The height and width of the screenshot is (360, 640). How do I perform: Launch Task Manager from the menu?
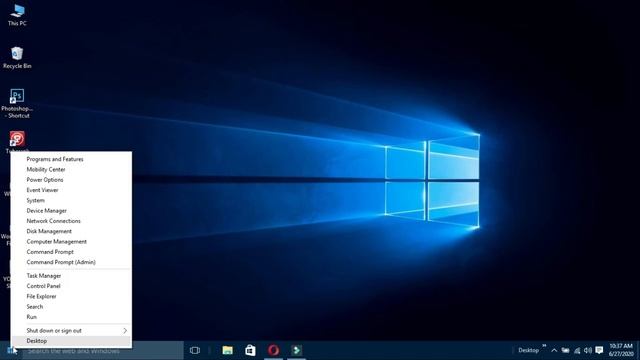(71, 276)
